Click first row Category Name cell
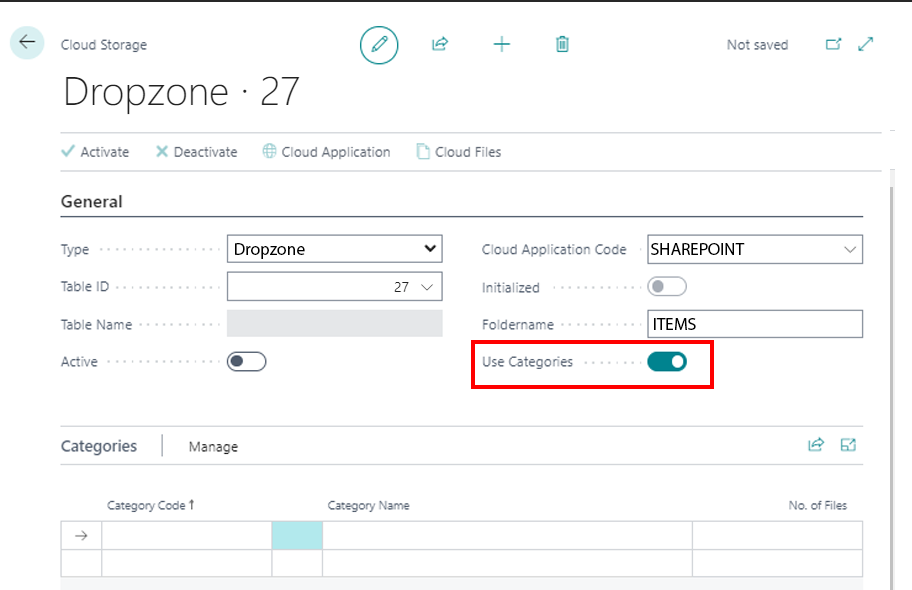 (x=507, y=535)
